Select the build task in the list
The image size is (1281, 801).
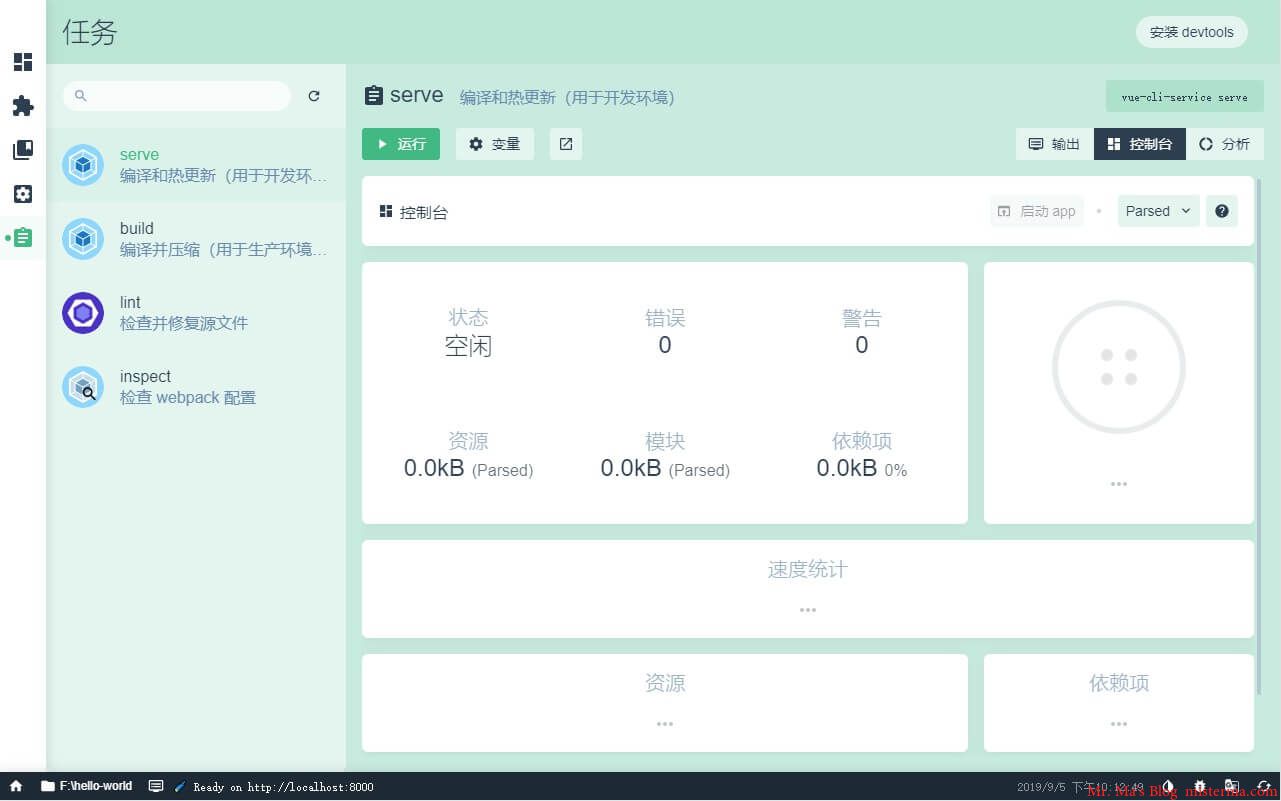[x=196, y=239]
